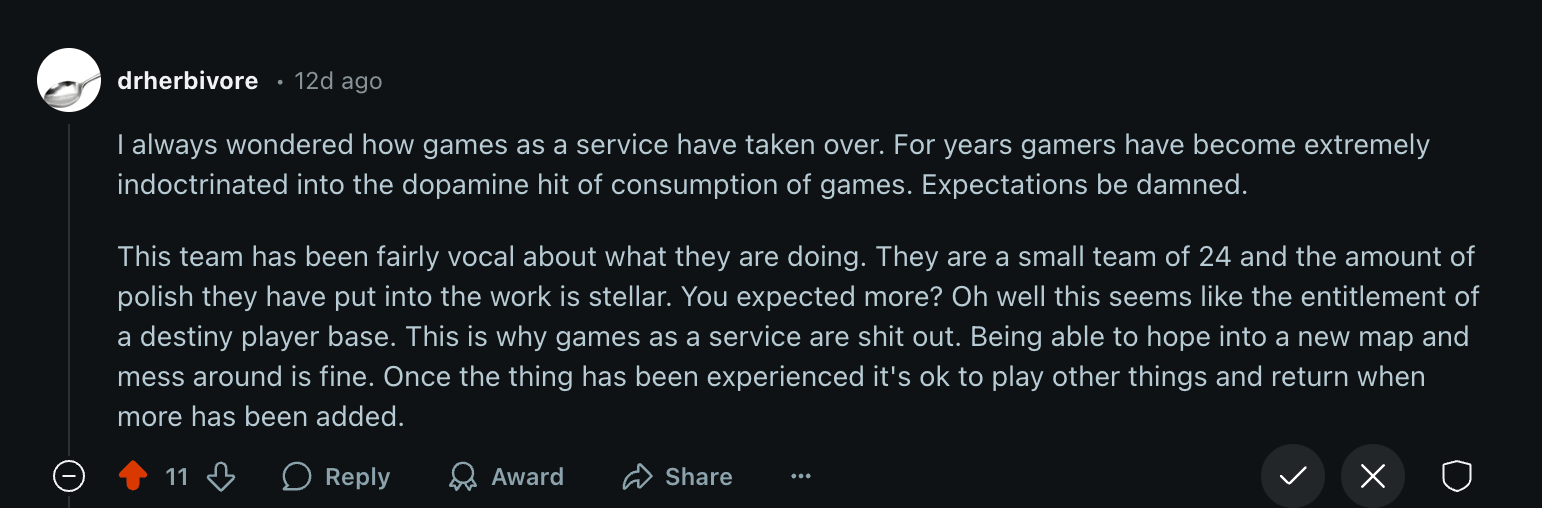The height and width of the screenshot is (508, 1542).
Task: Downvote the comment with the down arrow
Action: (220, 477)
